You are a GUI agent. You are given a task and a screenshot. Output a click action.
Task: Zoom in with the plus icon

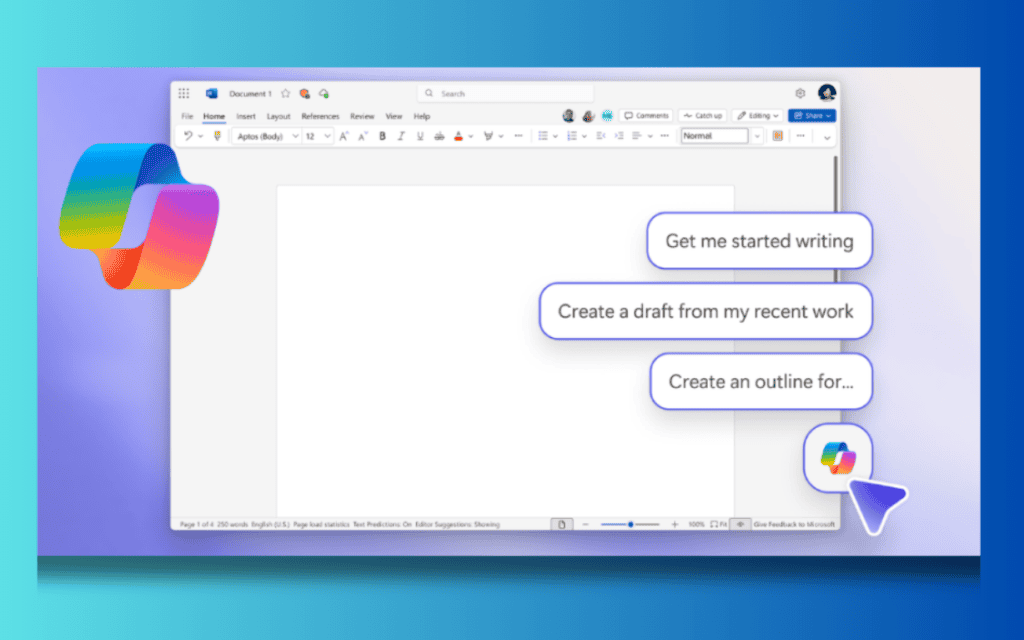675,524
